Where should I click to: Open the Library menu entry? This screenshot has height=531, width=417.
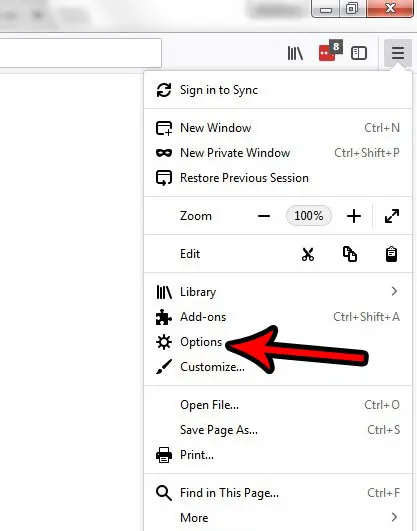tap(278, 292)
